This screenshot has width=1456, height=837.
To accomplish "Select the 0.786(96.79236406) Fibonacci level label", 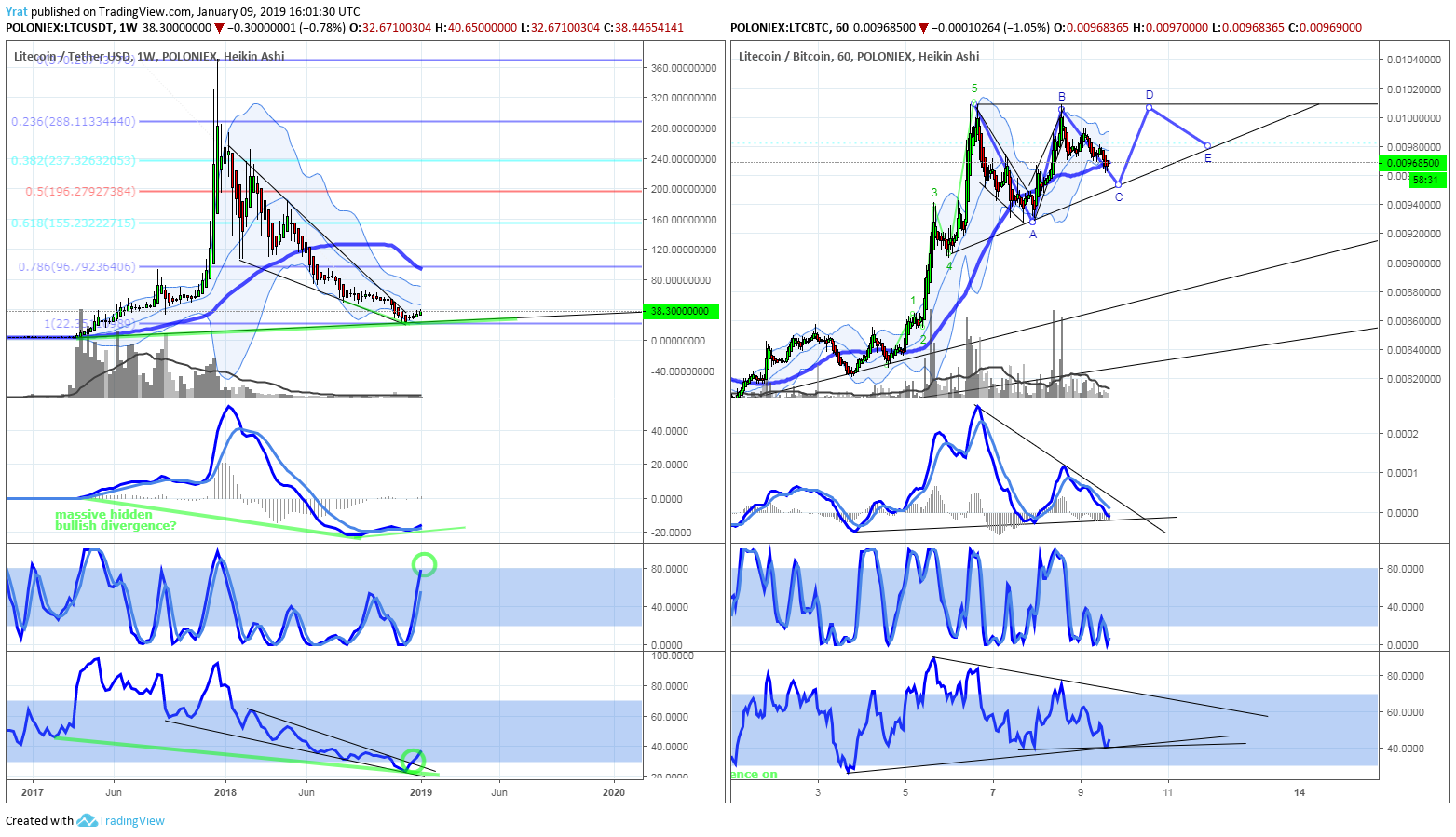I will (x=77, y=266).
